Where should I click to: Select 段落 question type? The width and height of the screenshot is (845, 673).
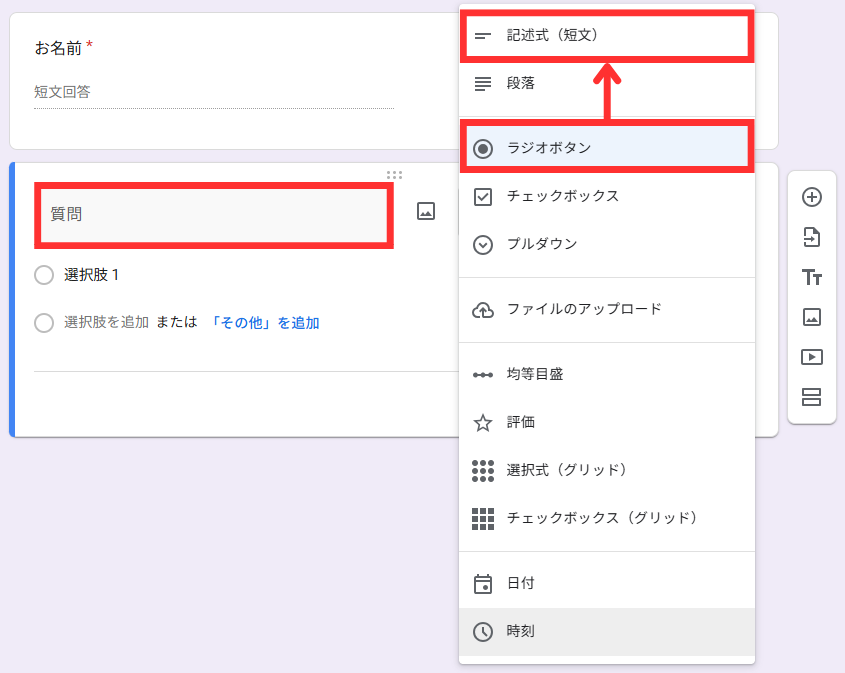tap(607, 84)
